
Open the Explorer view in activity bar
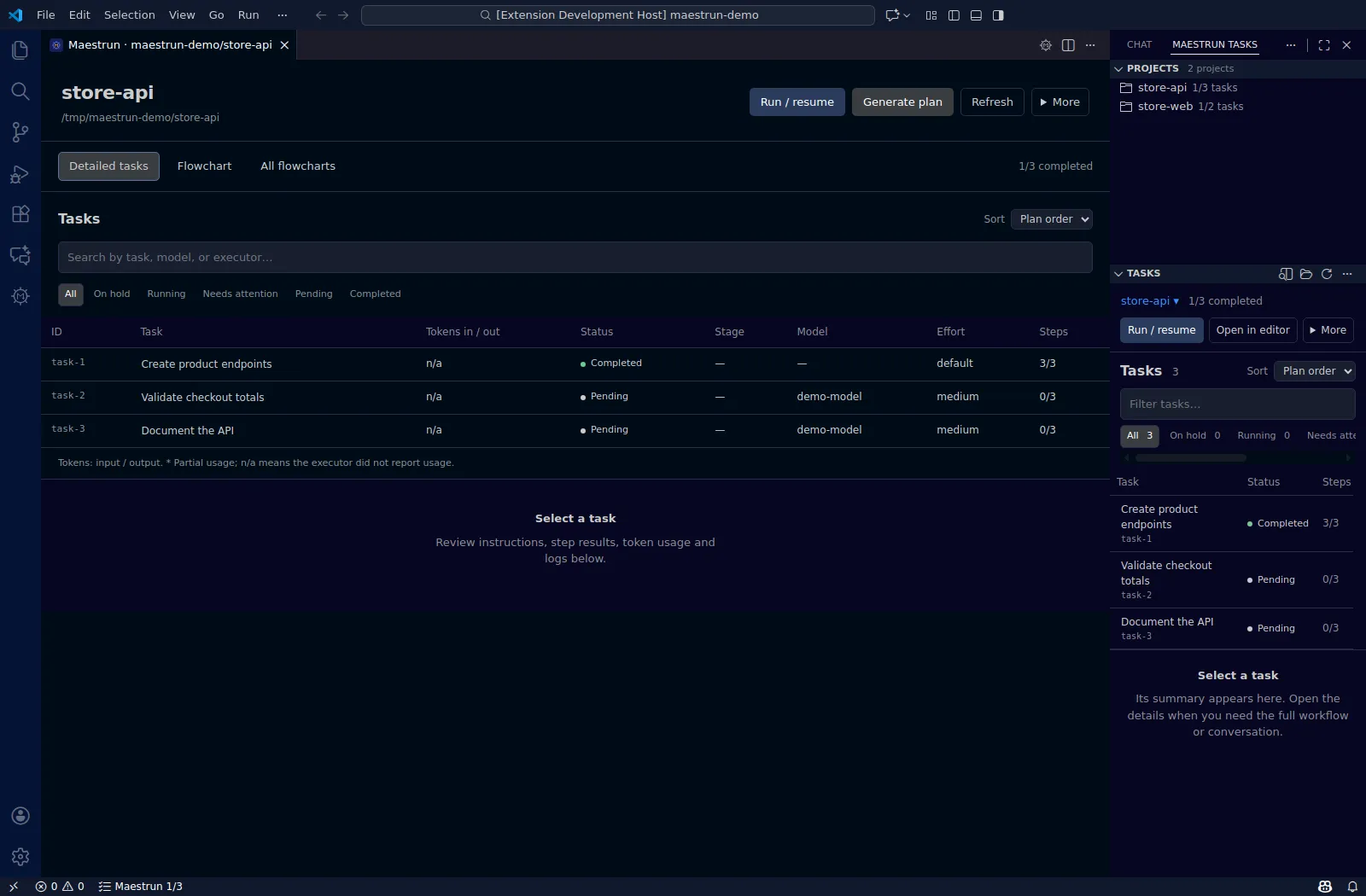(x=20, y=50)
